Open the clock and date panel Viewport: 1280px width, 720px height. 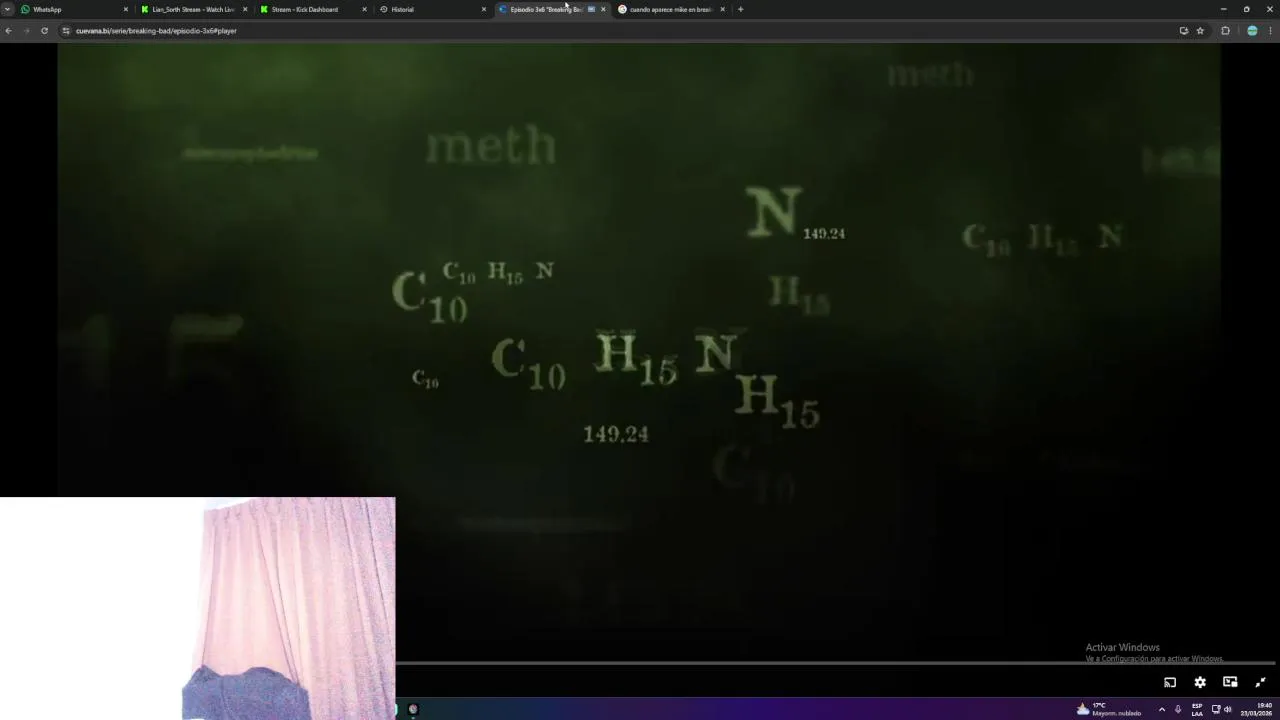(x=1257, y=709)
